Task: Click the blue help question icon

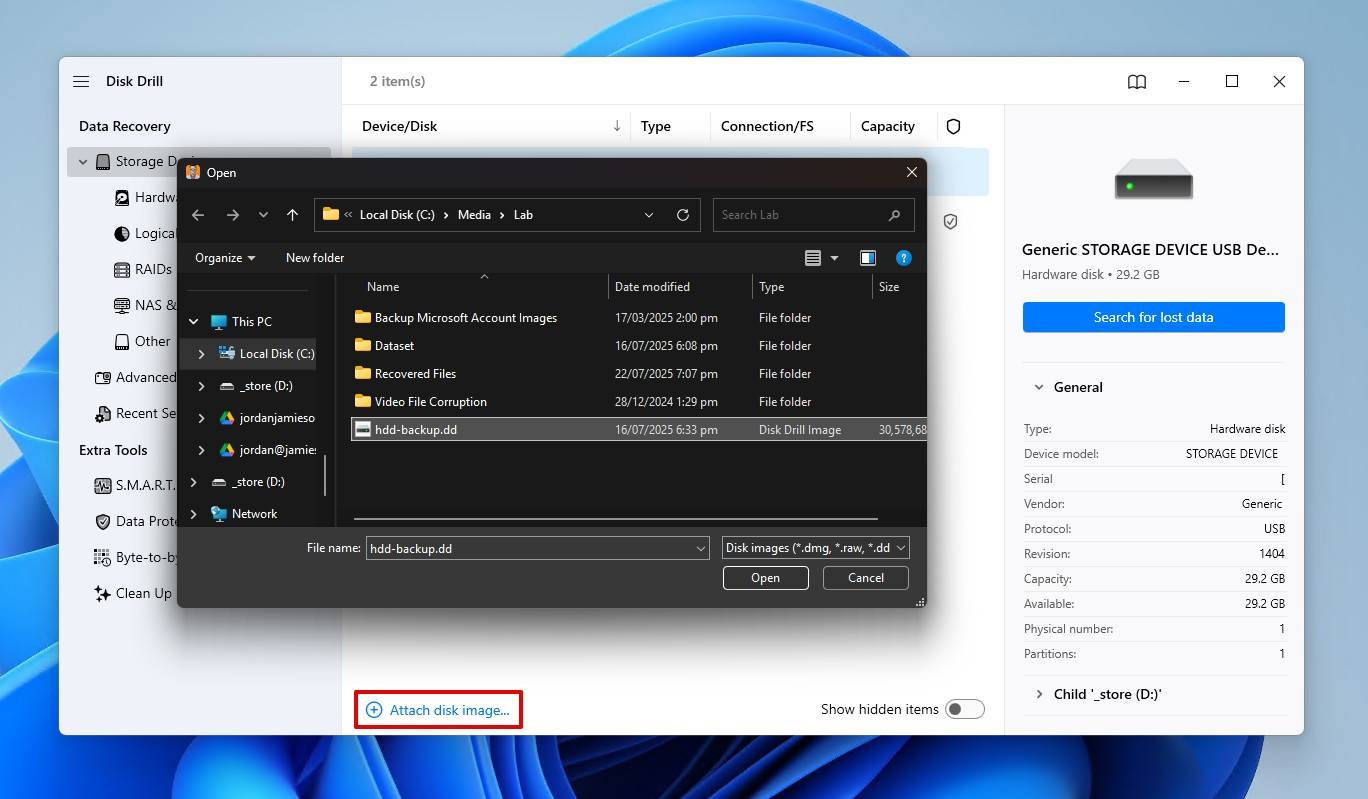Action: pyautogui.click(x=903, y=258)
